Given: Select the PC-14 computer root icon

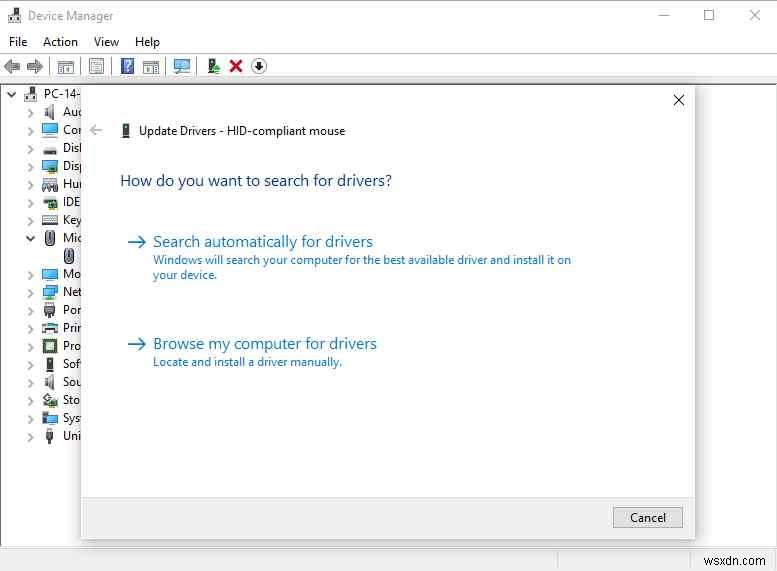Looking at the screenshot, I should tap(31, 94).
